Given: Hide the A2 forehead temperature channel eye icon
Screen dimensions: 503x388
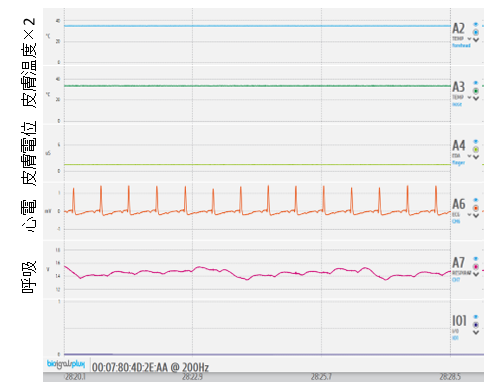Looking at the screenshot, I should 476,24.
